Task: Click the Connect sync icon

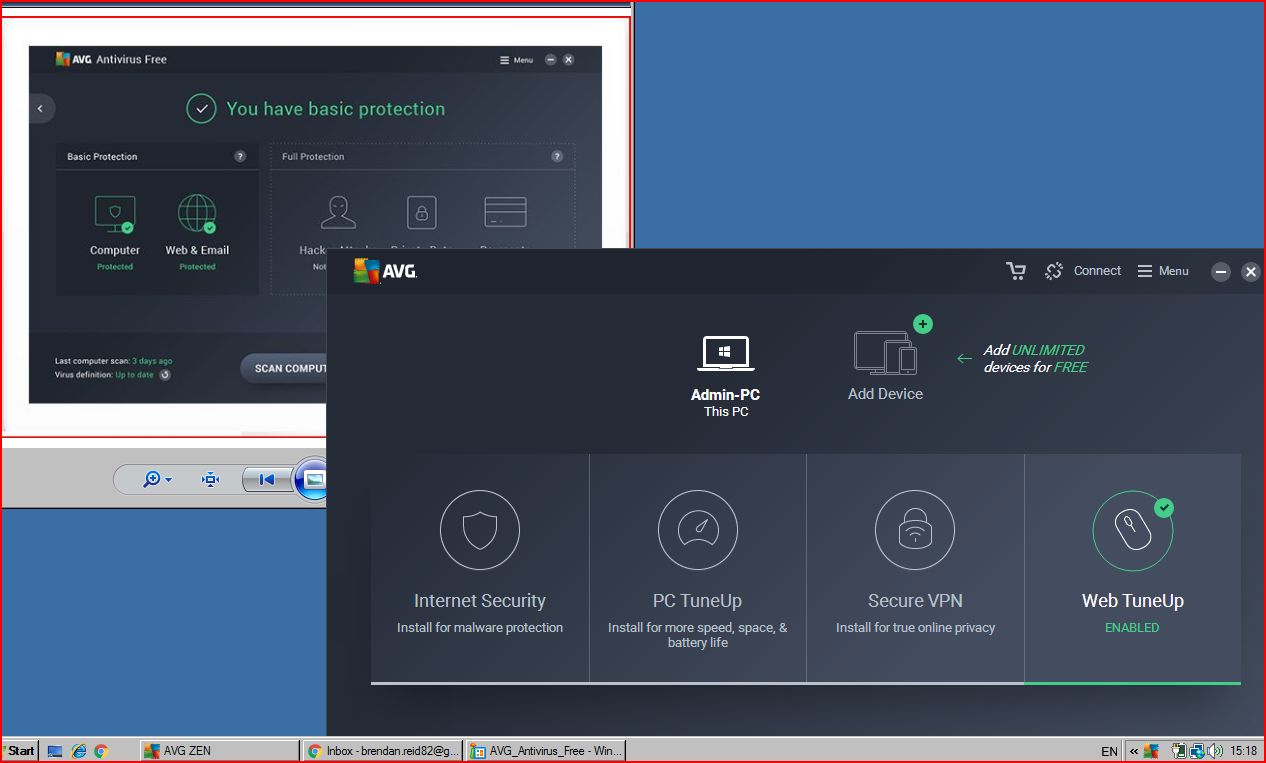Action: [1053, 271]
